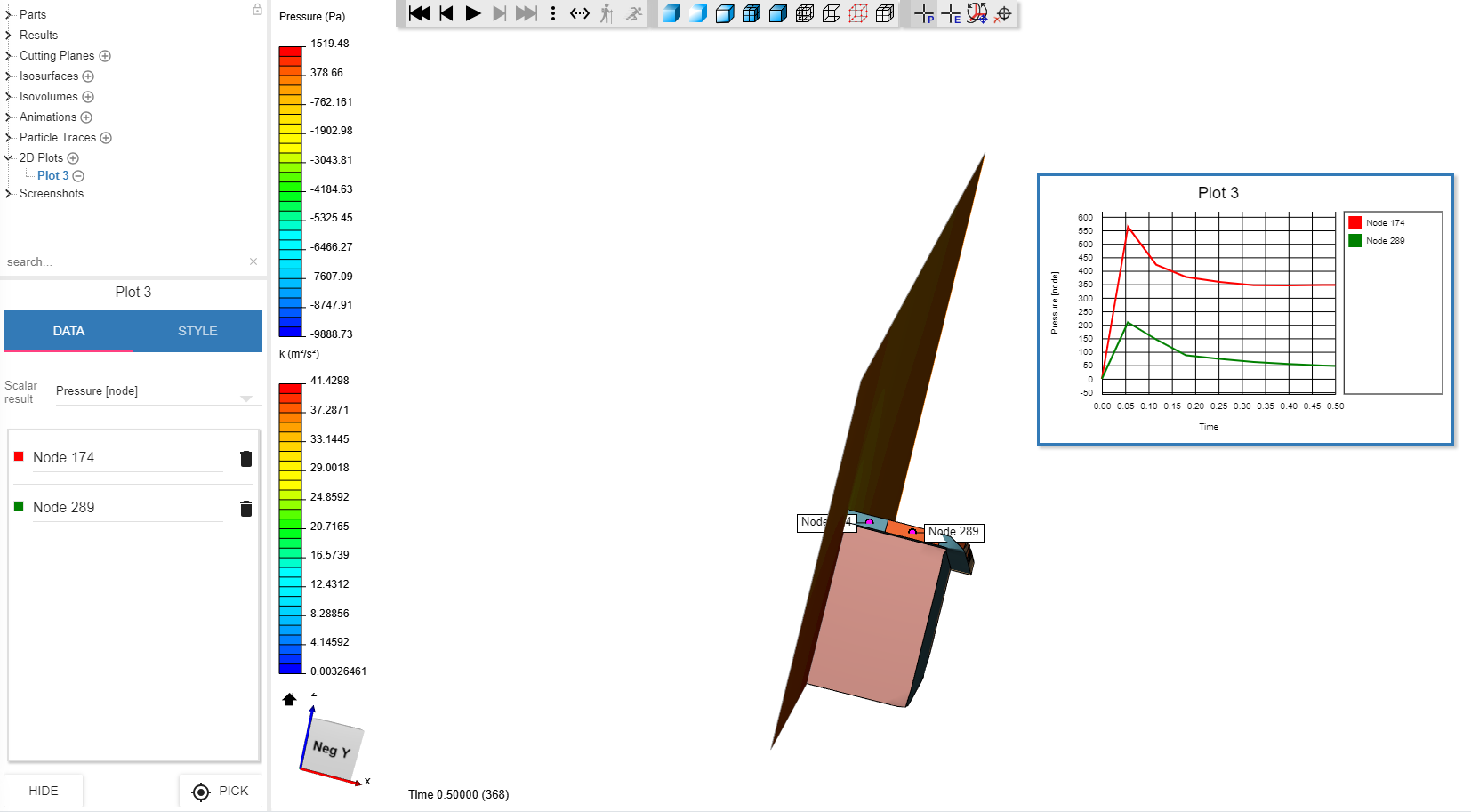
Task: Click the target crosshair center icon
Action: [1004, 13]
